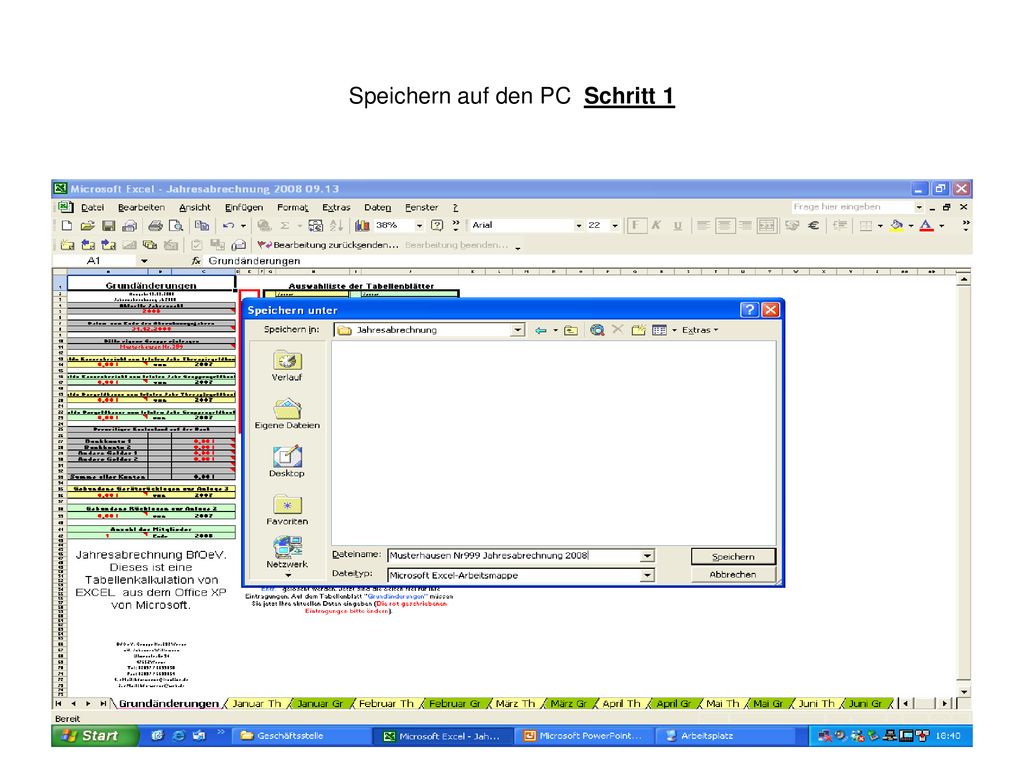Expand the Dateiname dropdown arrow

click(x=647, y=556)
